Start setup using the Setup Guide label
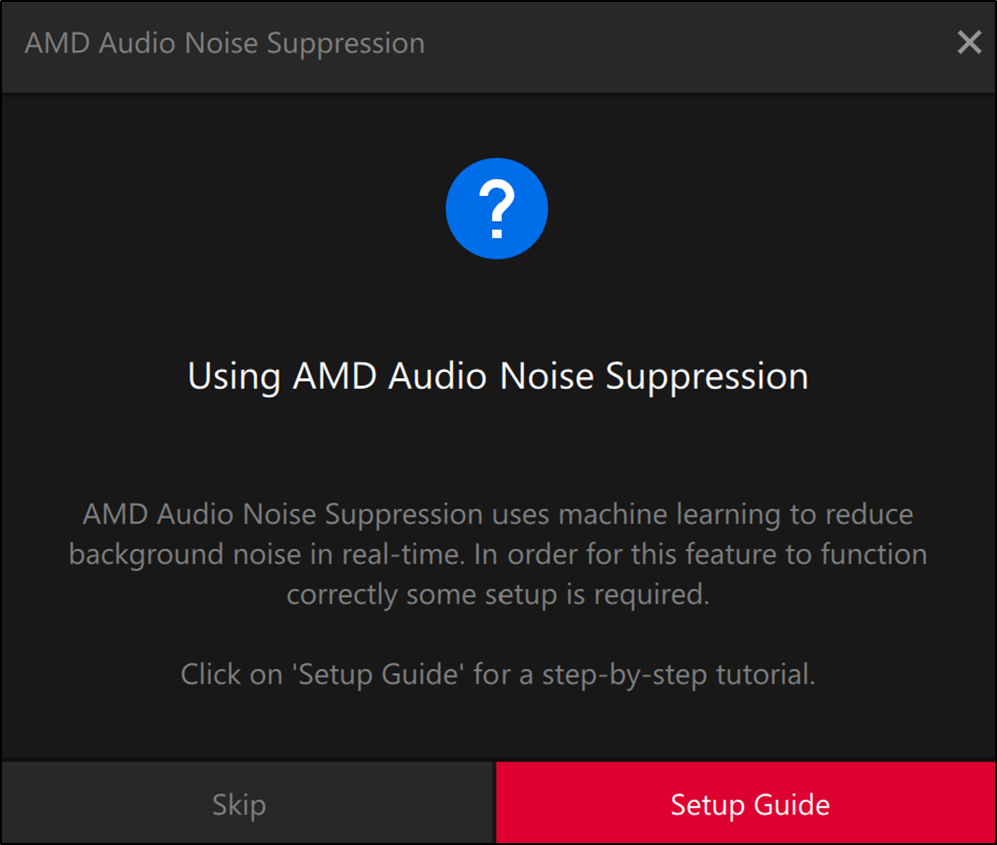997x845 pixels. click(750, 805)
